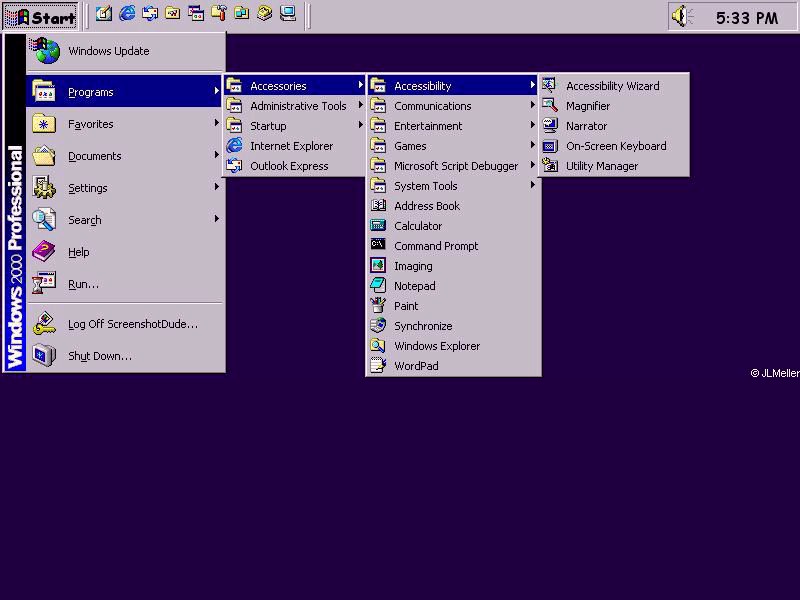Launch Narrator
This screenshot has height=600, width=800.
[x=614, y=126]
